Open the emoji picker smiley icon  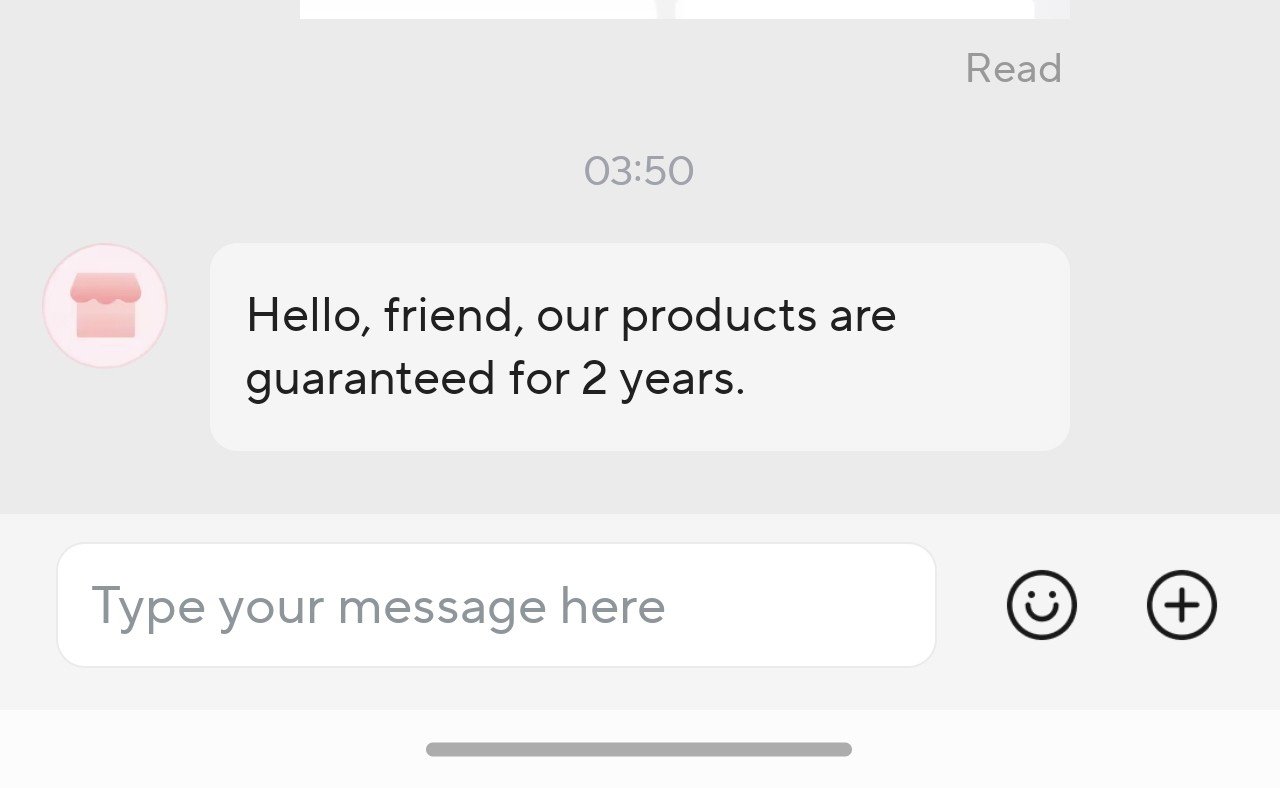pyautogui.click(x=1041, y=605)
